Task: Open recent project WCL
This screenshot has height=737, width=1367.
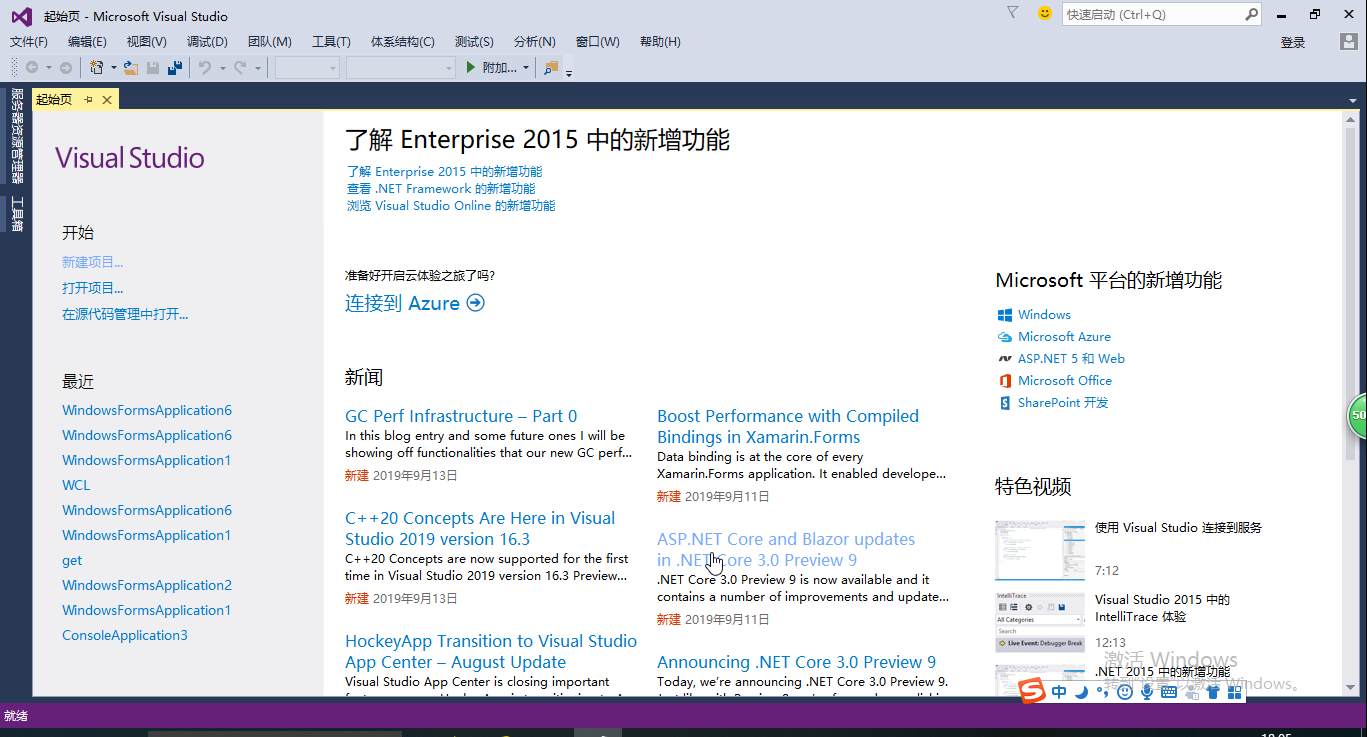Action: pos(76,485)
